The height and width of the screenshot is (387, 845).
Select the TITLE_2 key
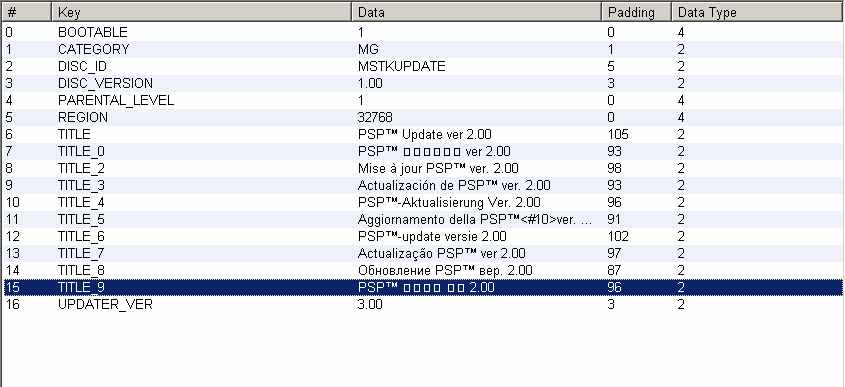[81, 169]
